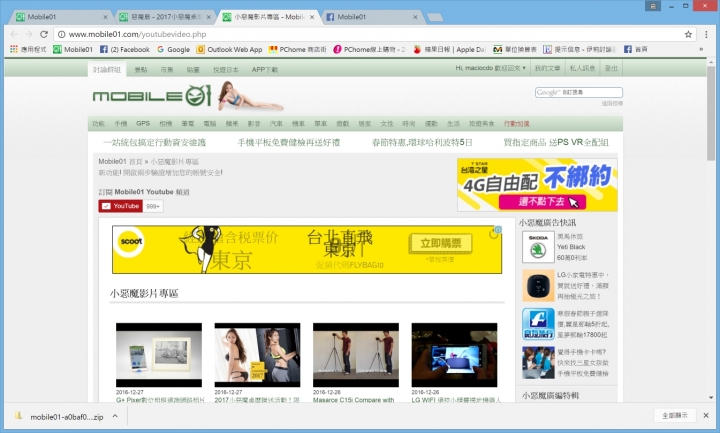
Task: Open the APP下載 navigation item
Action: click(x=264, y=70)
